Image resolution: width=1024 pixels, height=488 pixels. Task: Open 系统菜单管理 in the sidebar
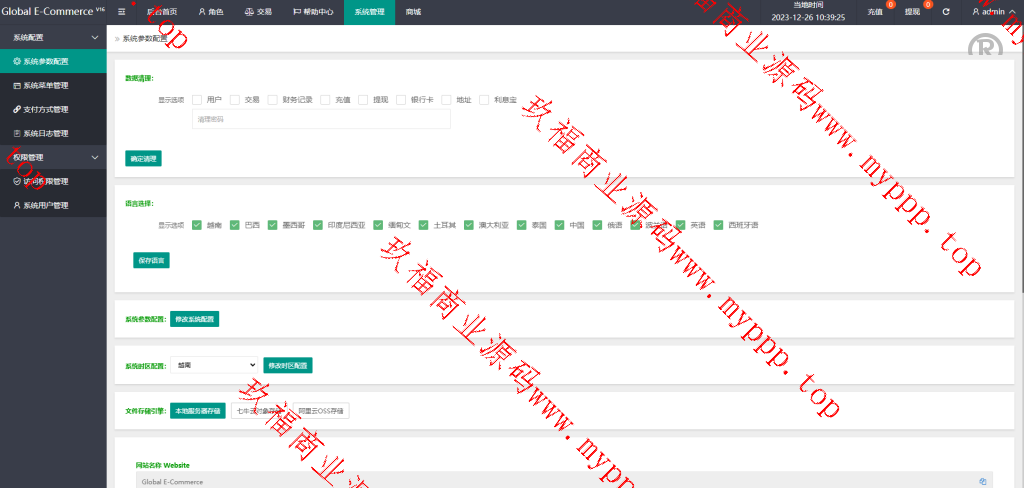tap(45, 85)
